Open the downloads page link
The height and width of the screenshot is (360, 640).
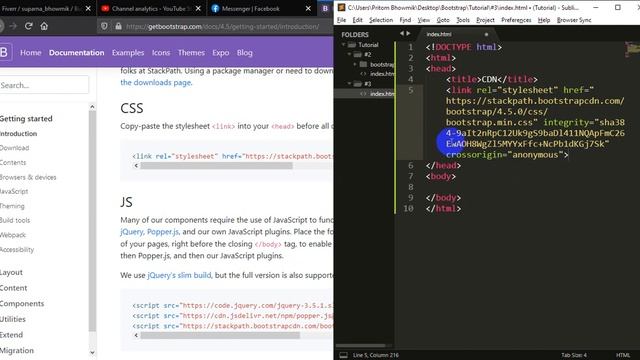point(156,82)
